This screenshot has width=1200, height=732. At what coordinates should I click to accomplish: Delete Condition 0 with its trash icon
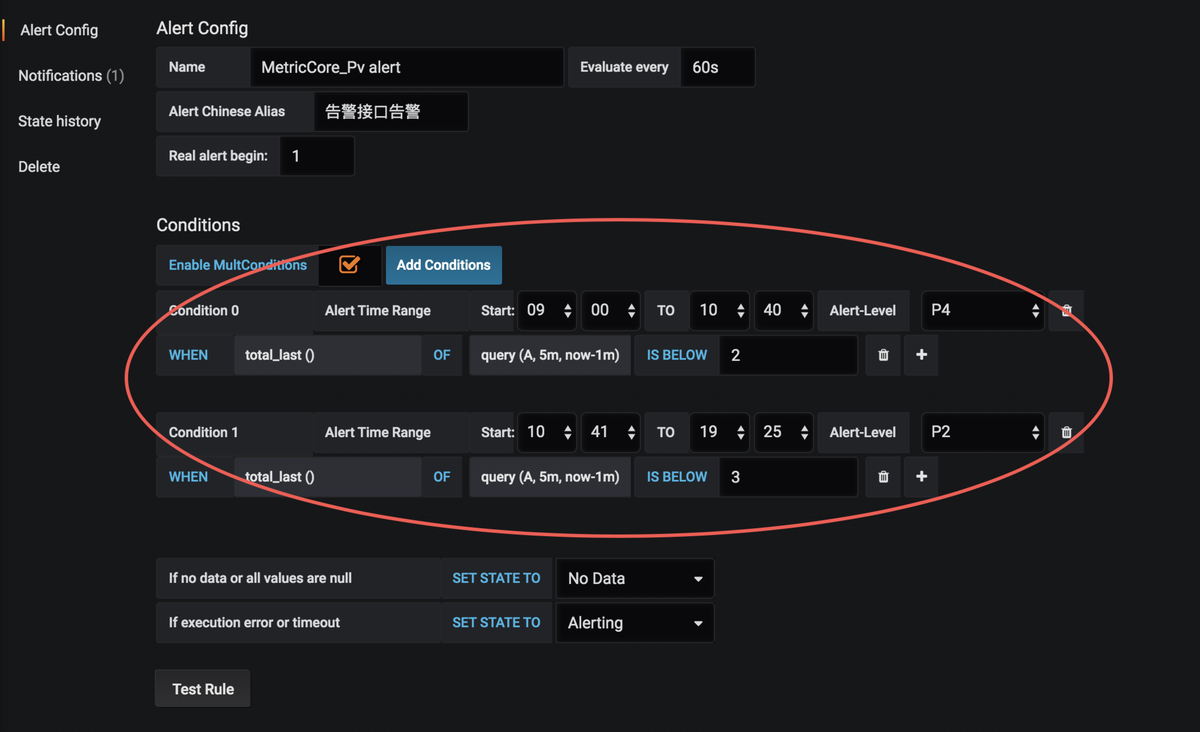click(x=1066, y=311)
